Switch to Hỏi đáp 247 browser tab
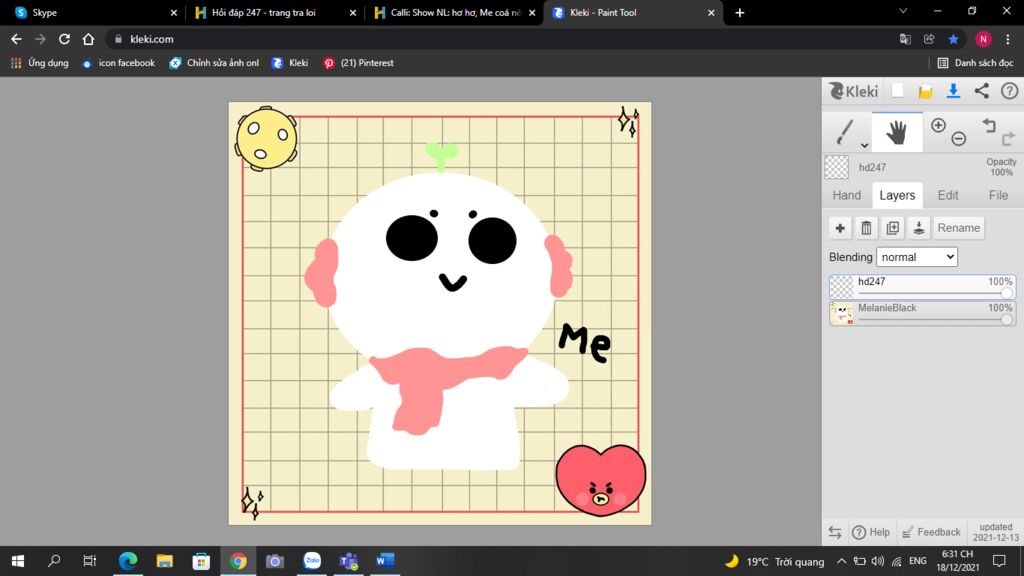The image size is (1024, 576). (x=276, y=12)
